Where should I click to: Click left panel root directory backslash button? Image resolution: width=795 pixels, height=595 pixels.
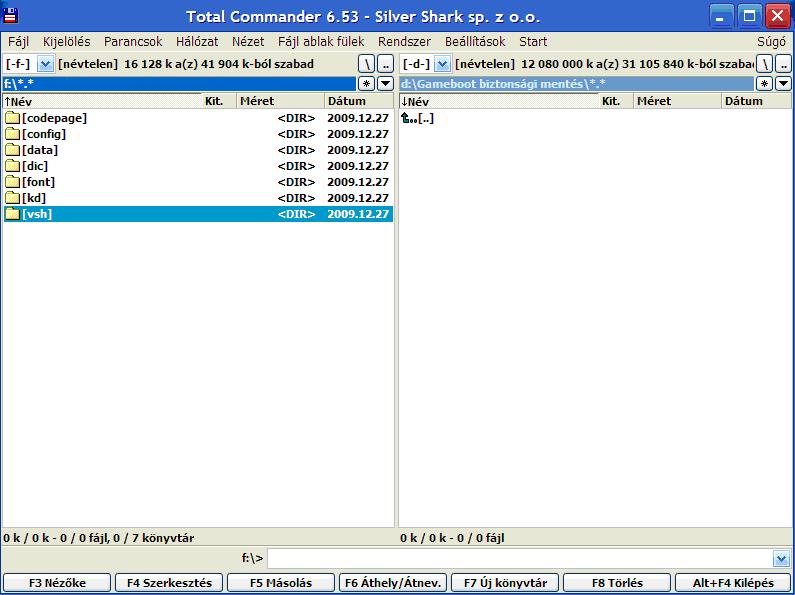(x=367, y=64)
